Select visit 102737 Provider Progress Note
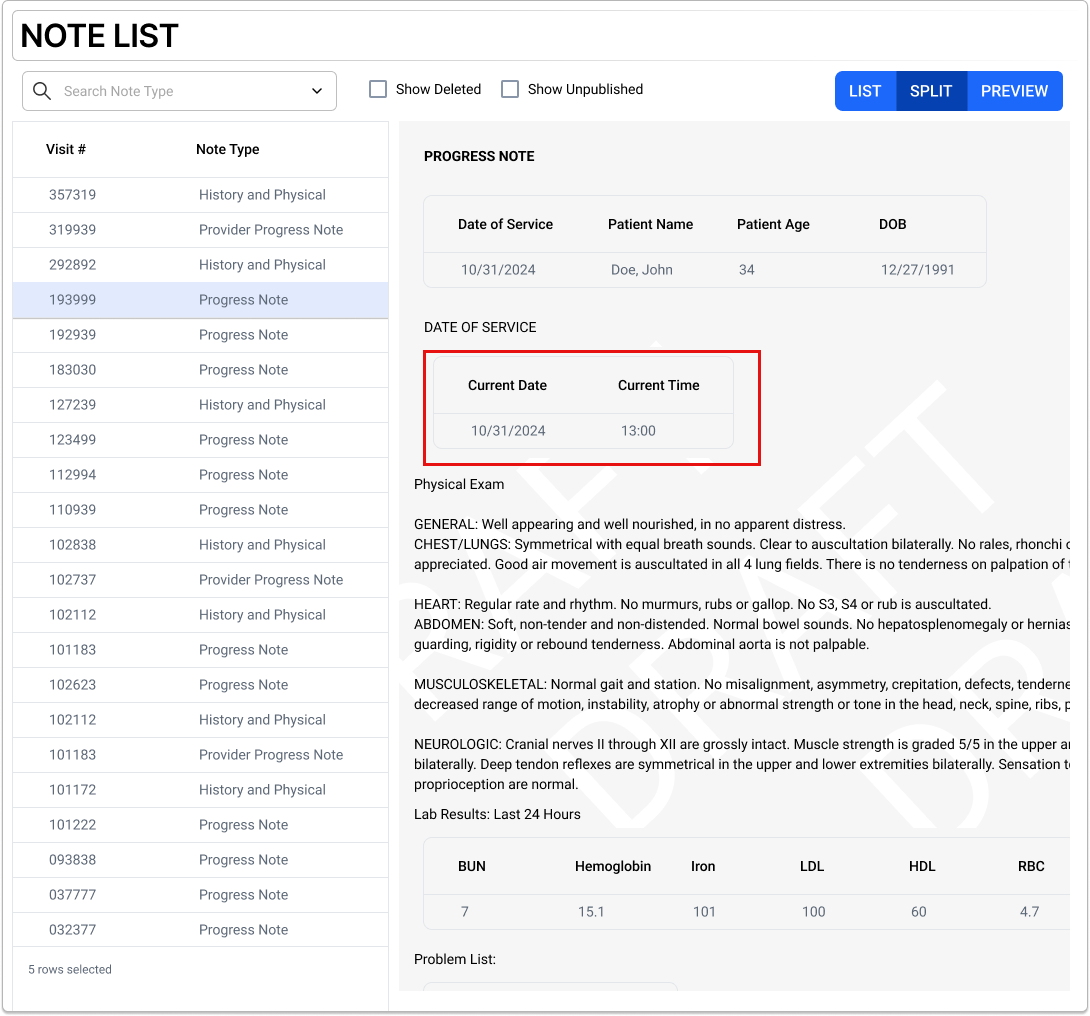Image resolution: width=1090 pixels, height=1016 pixels. click(x=200, y=580)
